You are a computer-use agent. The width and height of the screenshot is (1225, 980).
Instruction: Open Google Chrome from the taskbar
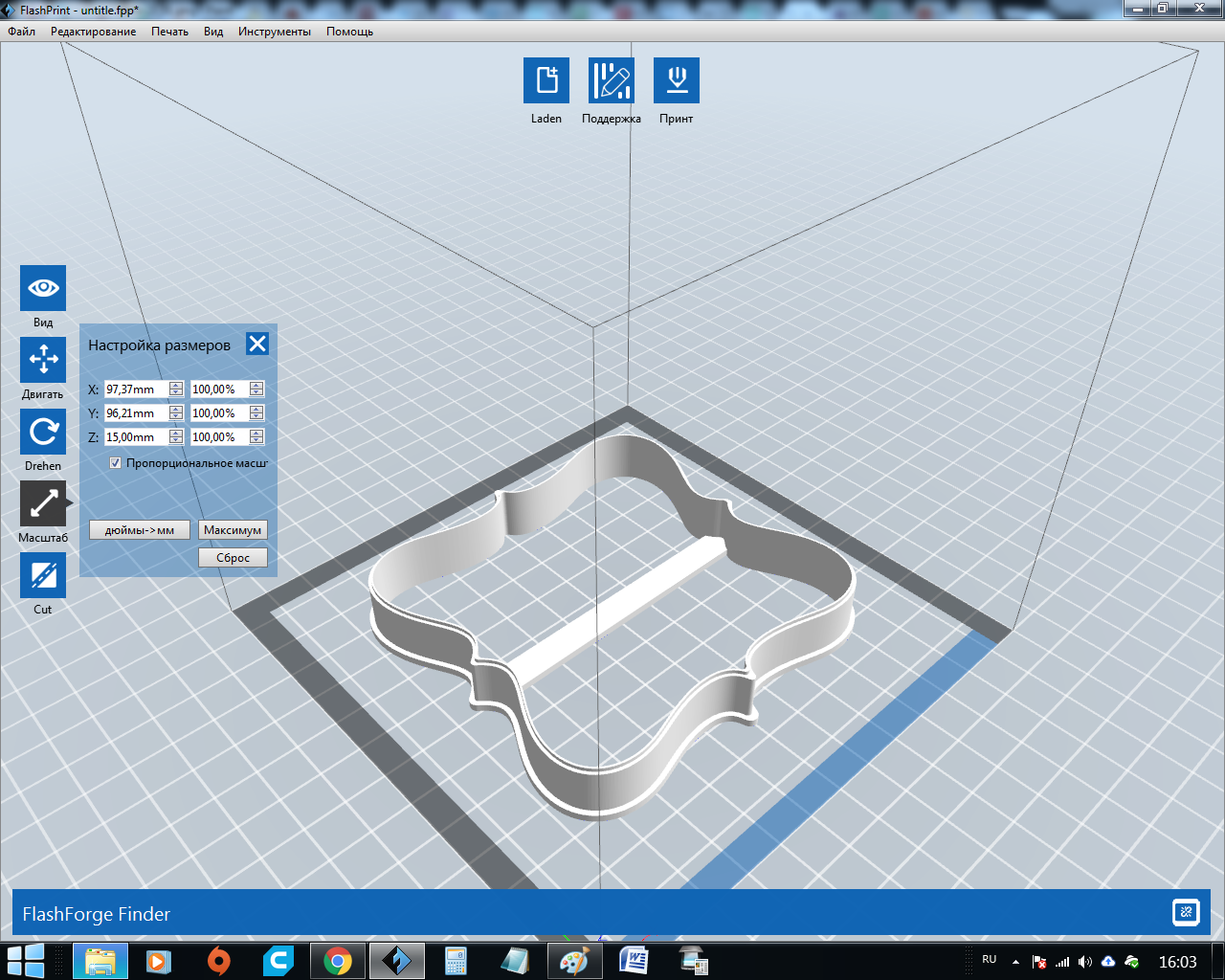337,960
